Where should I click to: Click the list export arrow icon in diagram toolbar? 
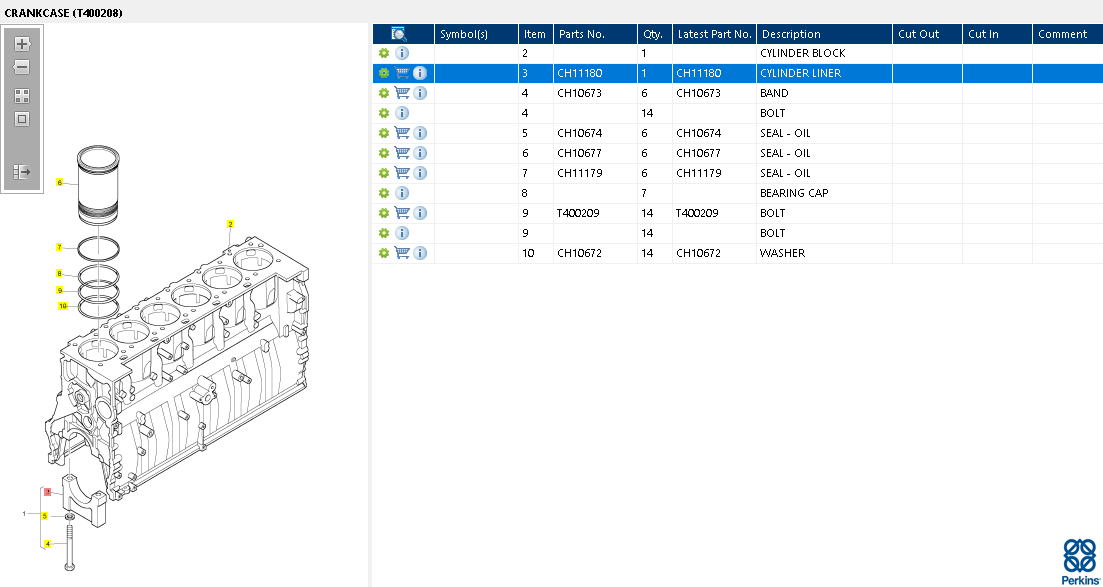(22, 172)
